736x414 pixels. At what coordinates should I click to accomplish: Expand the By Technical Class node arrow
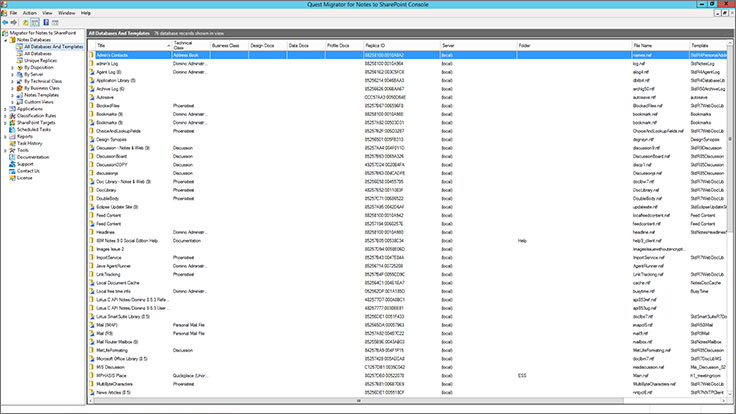pyautogui.click(x=13, y=81)
